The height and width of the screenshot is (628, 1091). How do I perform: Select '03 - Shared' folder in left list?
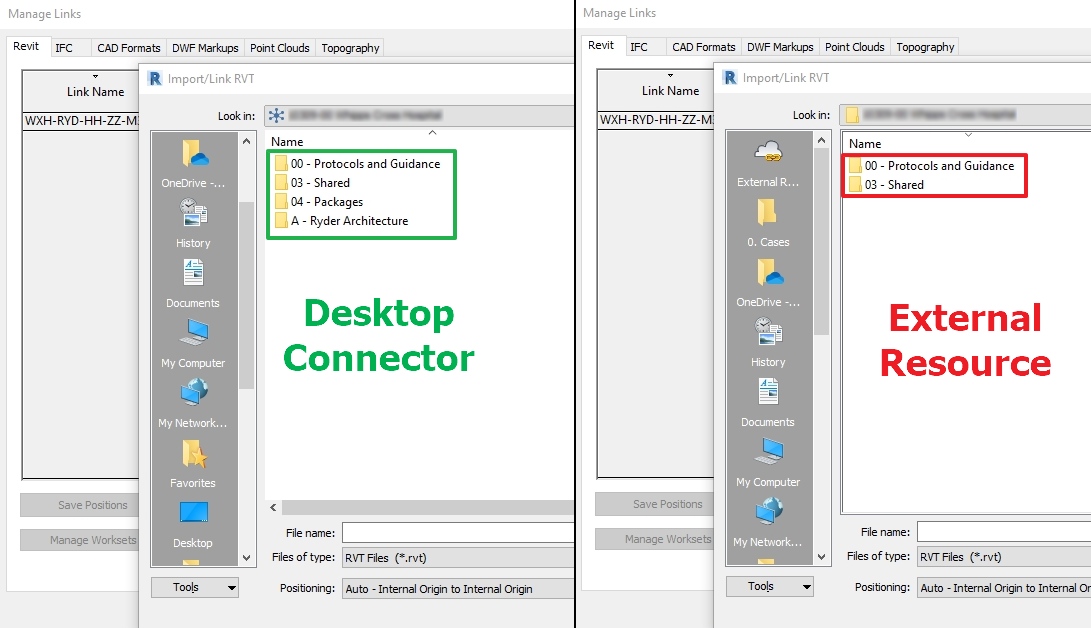point(312,182)
